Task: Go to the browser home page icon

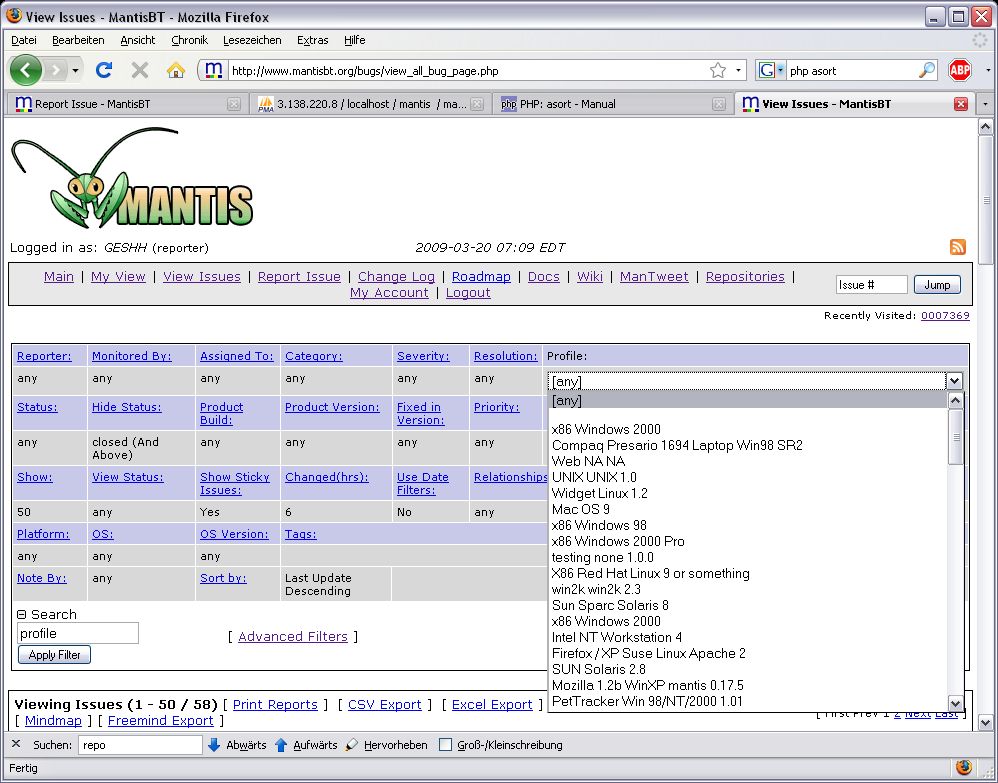Action: pyautogui.click(x=176, y=70)
